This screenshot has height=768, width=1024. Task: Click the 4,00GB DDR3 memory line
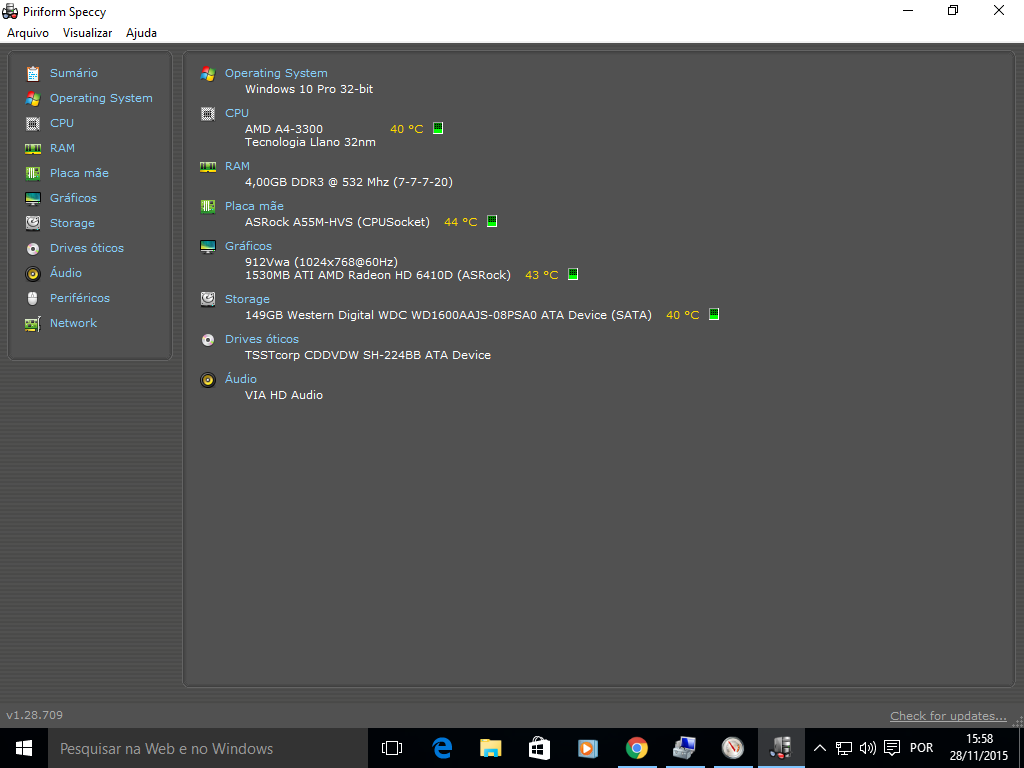pyautogui.click(x=349, y=182)
